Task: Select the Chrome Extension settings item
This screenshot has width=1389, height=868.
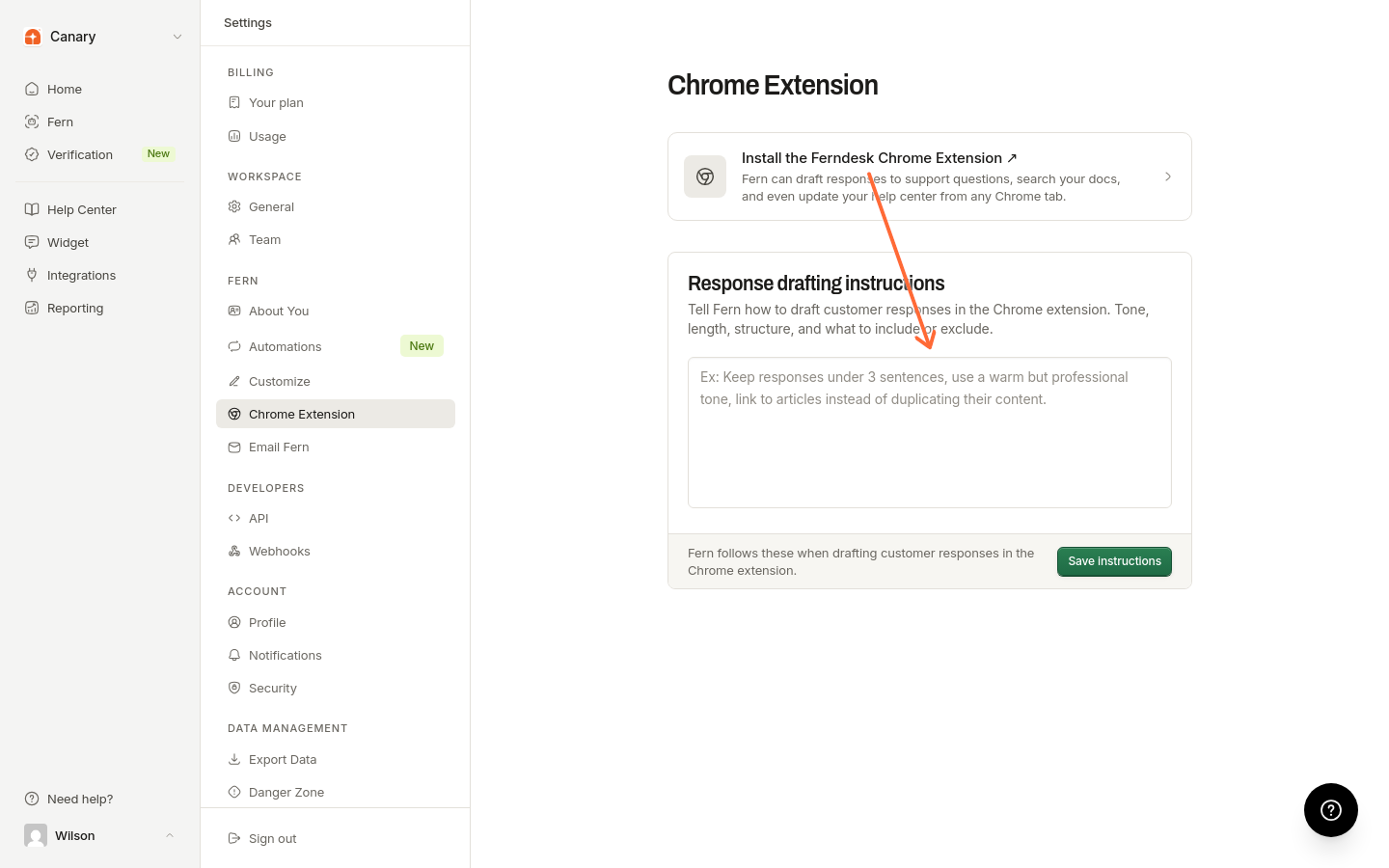Action: coord(336,414)
